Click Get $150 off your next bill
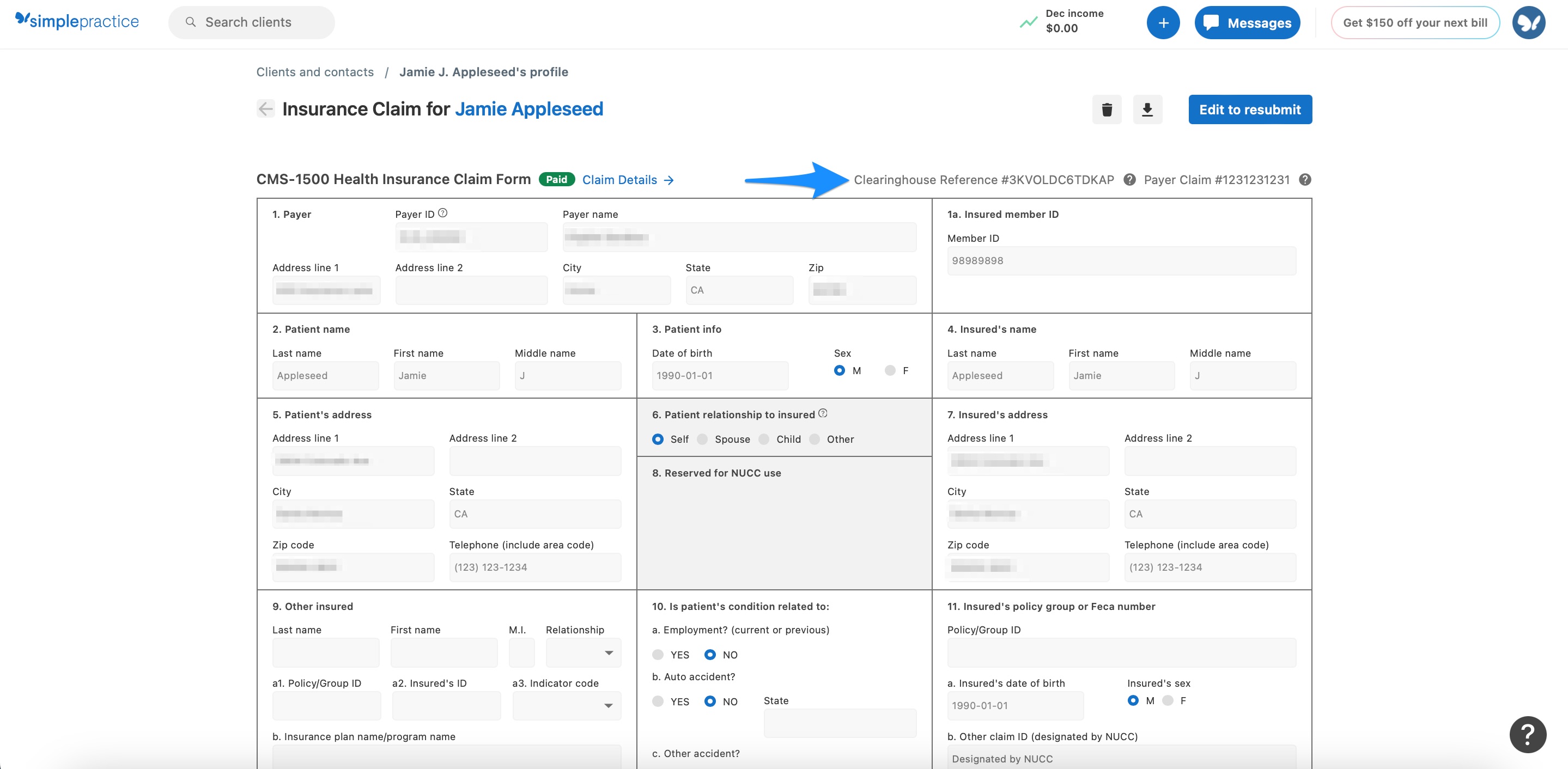 coord(1414,23)
